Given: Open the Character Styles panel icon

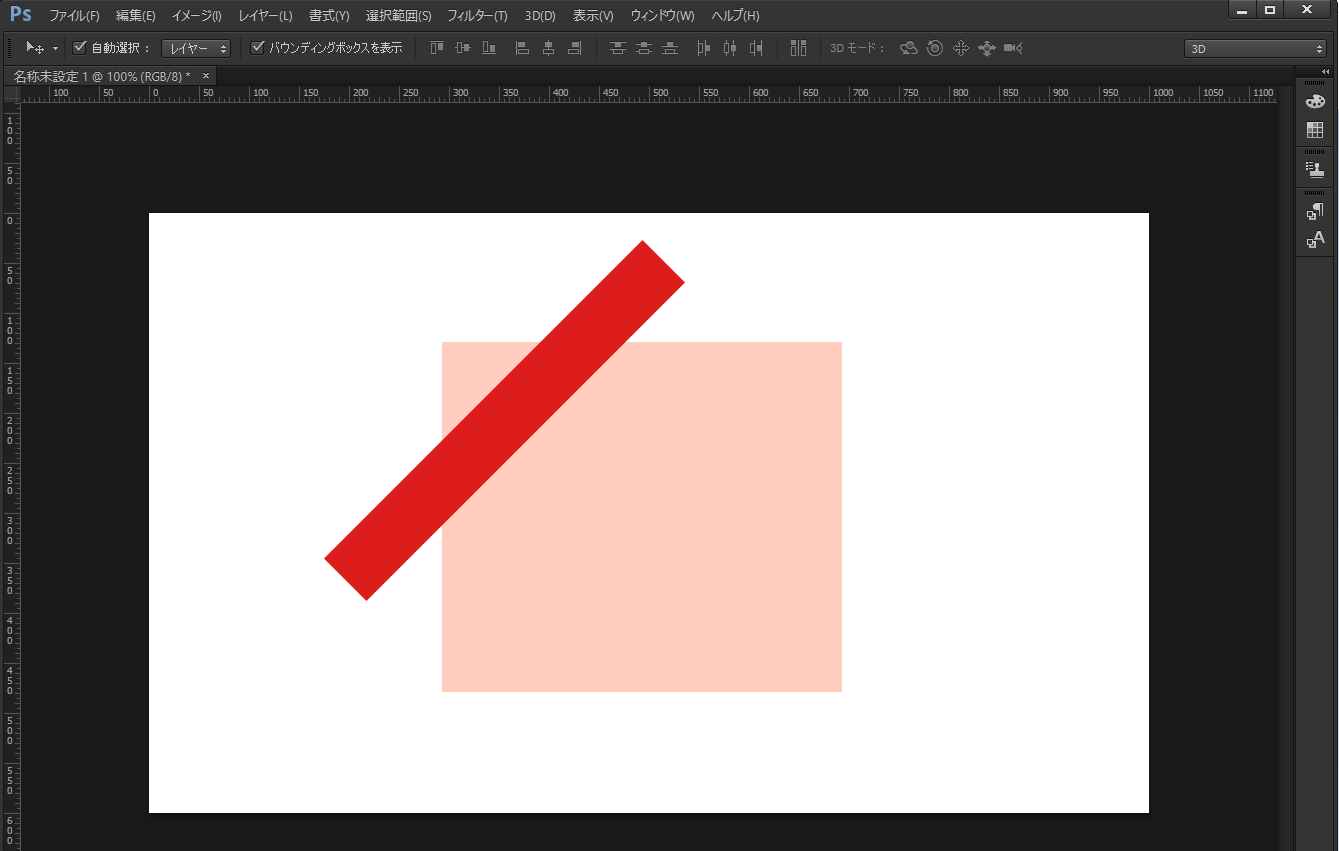Looking at the screenshot, I should (1315, 240).
